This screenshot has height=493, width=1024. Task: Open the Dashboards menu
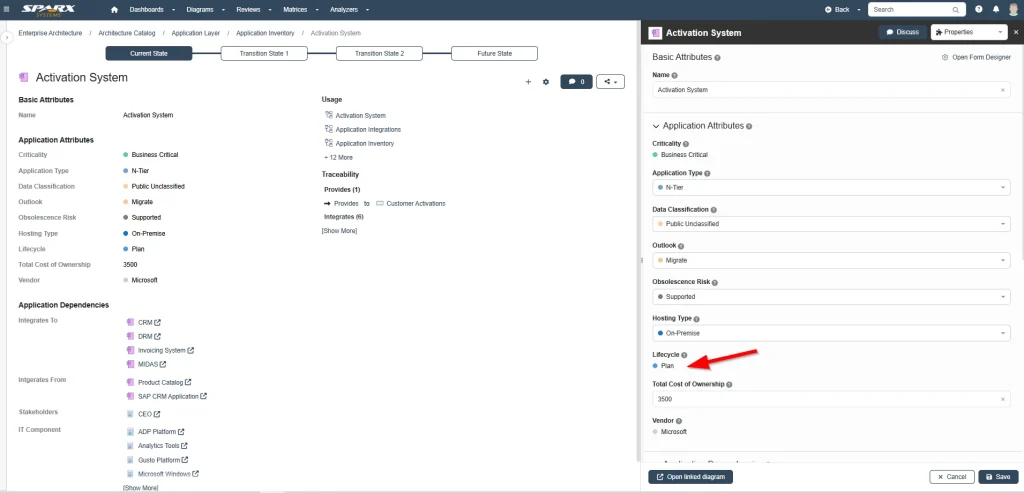[x=152, y=10]
